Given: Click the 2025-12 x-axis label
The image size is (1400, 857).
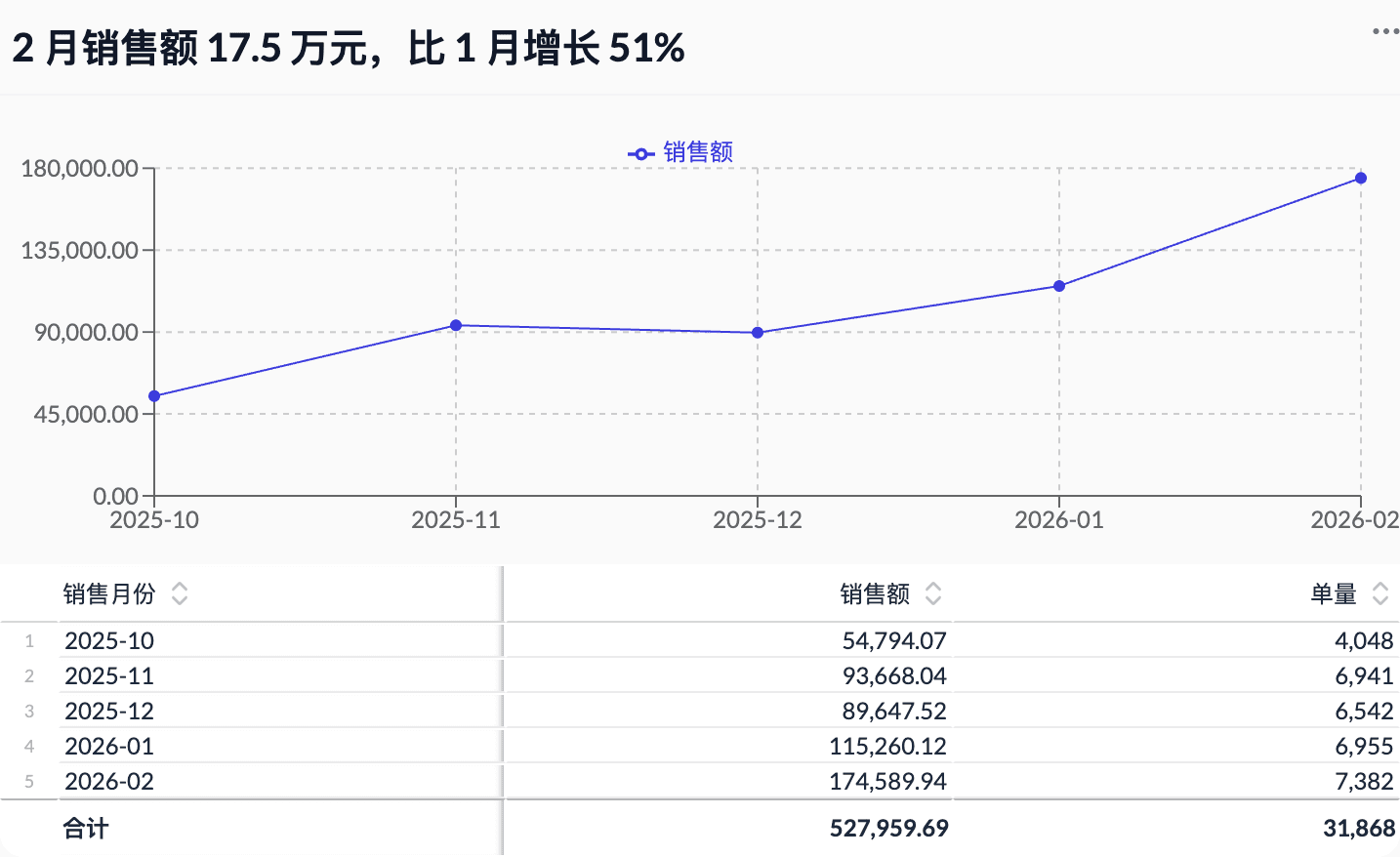Looking at the screenshot, I should tap(758, 519).
